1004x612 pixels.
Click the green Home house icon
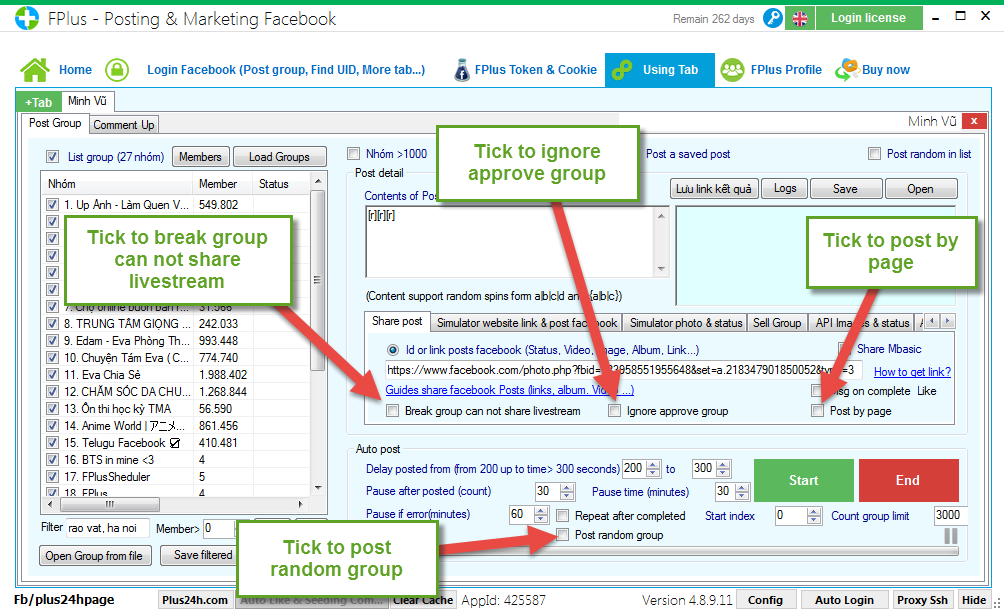pos(35,70)
